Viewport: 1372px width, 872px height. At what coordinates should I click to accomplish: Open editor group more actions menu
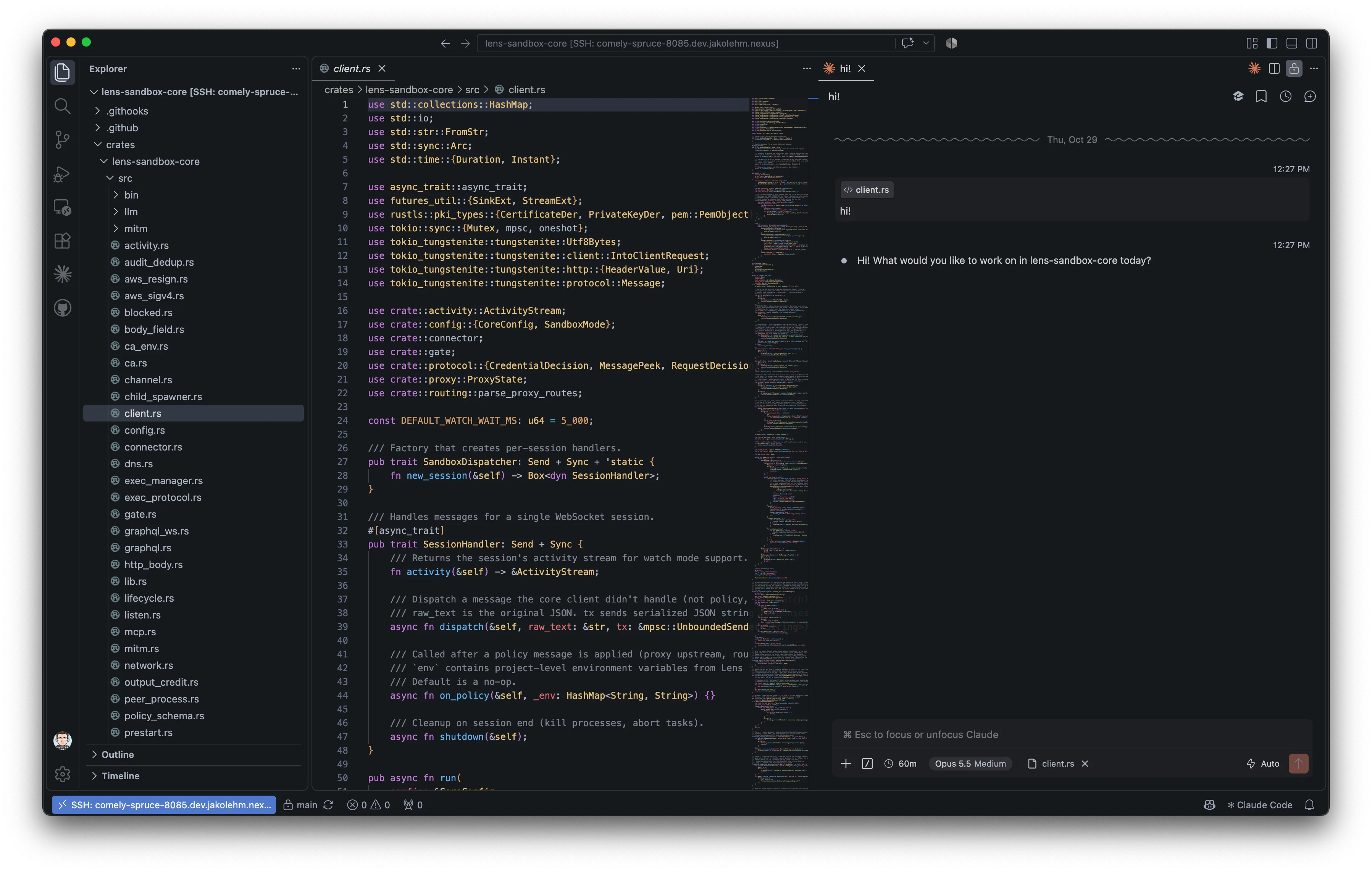point(807,68)
